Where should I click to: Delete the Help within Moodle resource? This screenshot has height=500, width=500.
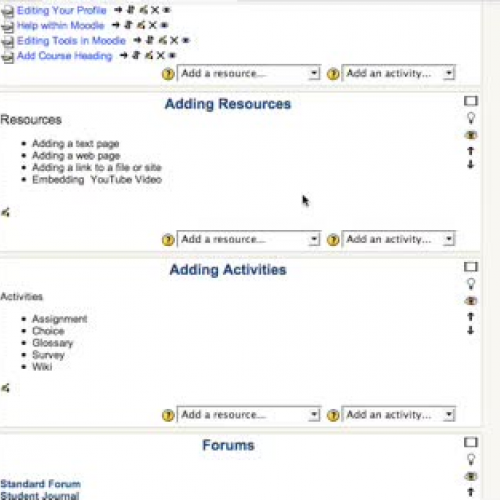click(x=152, y=25)
